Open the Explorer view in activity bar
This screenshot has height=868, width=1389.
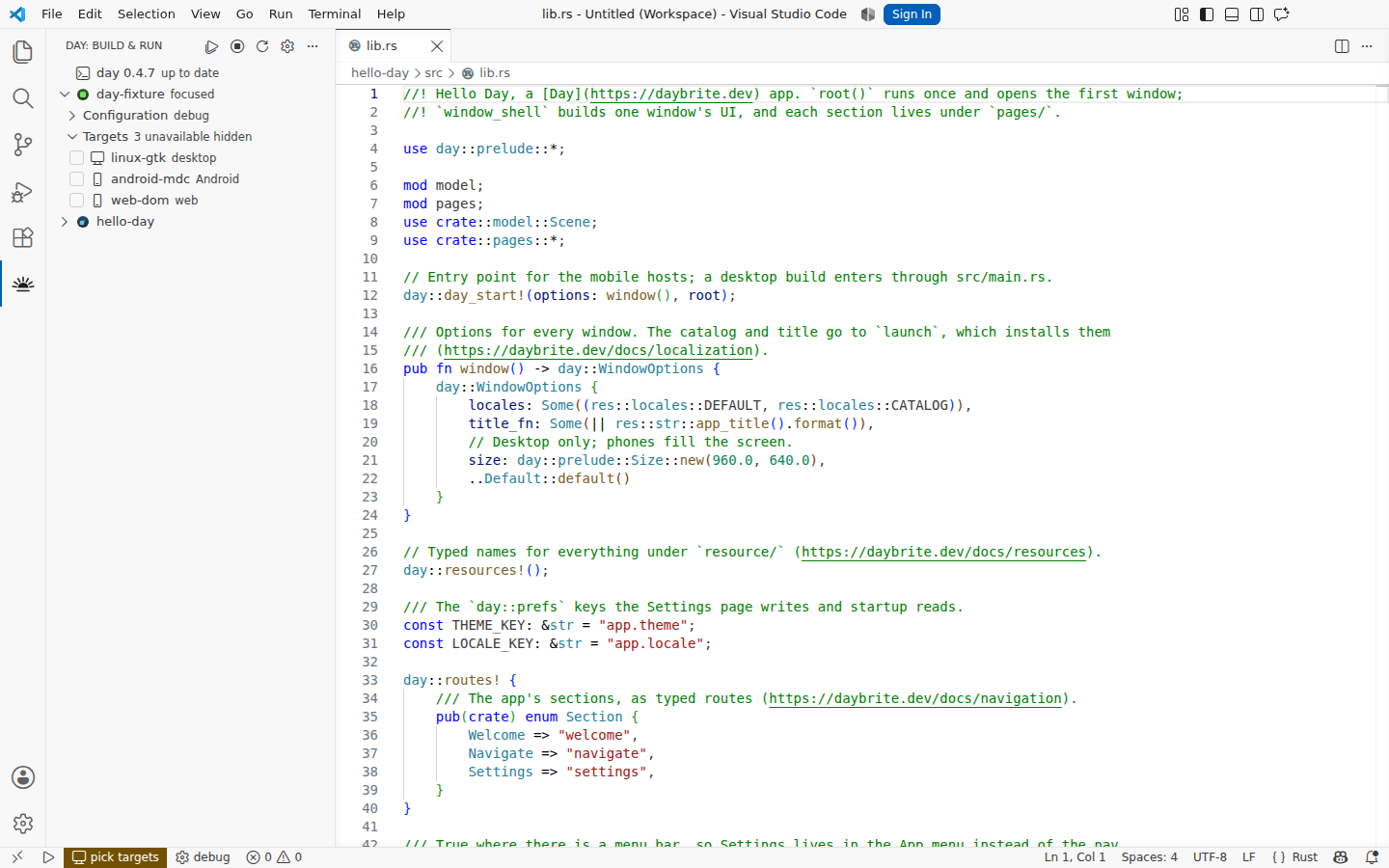pyautogui.click(x=22, y=52)
